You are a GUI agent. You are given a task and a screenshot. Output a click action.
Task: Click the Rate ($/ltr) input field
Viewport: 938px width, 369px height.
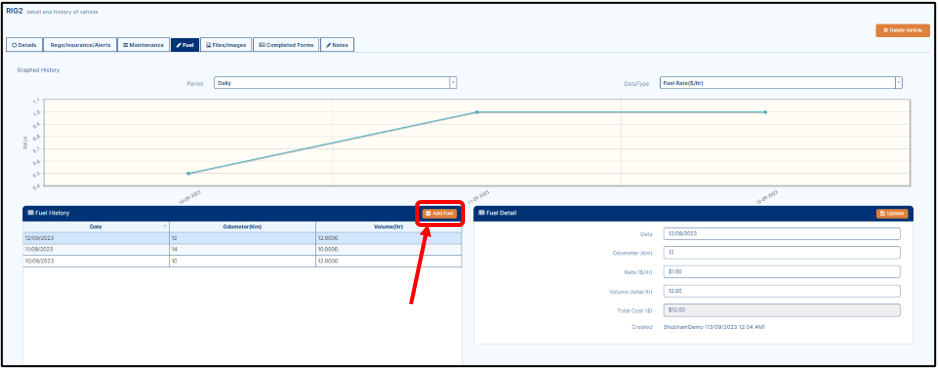[782, 272]
